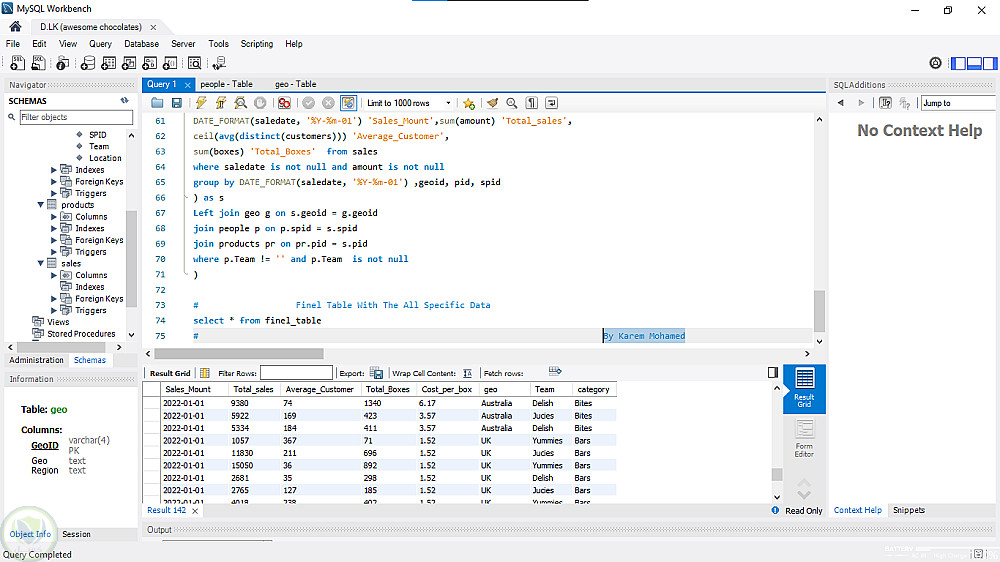This screenshot has width=1000, height=562.
Task: Click the Filter Rows input field
Action: pos(296,373)
